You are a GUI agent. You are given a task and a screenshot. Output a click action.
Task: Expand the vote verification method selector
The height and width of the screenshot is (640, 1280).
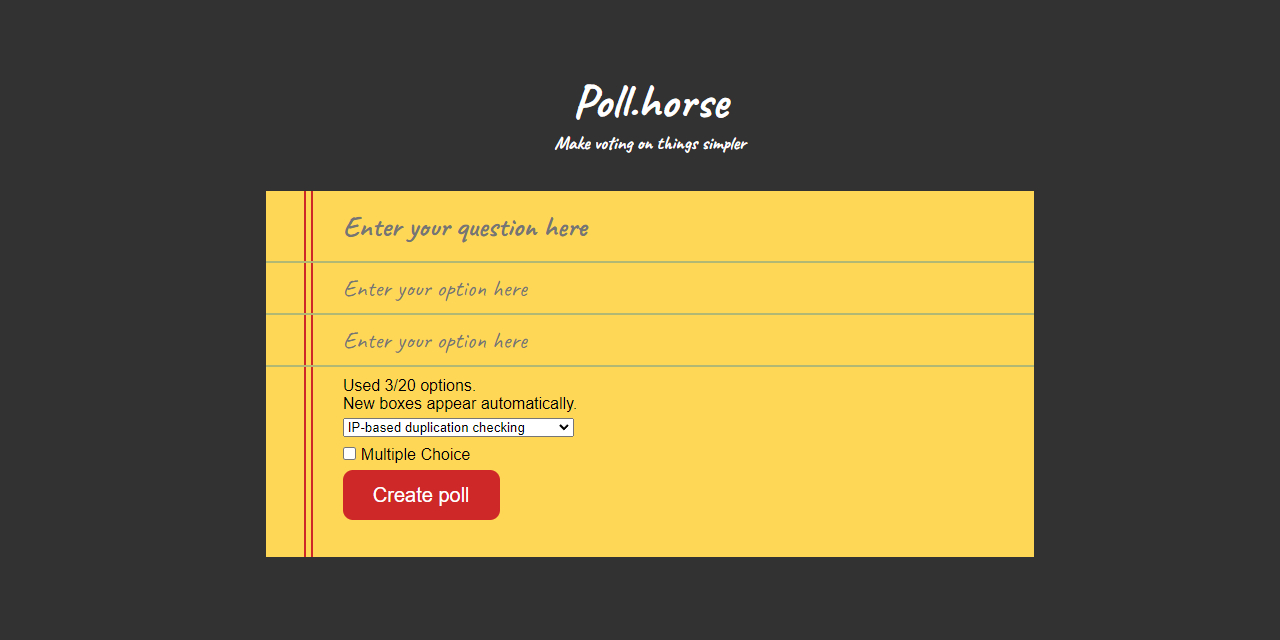tap(458, 427)
